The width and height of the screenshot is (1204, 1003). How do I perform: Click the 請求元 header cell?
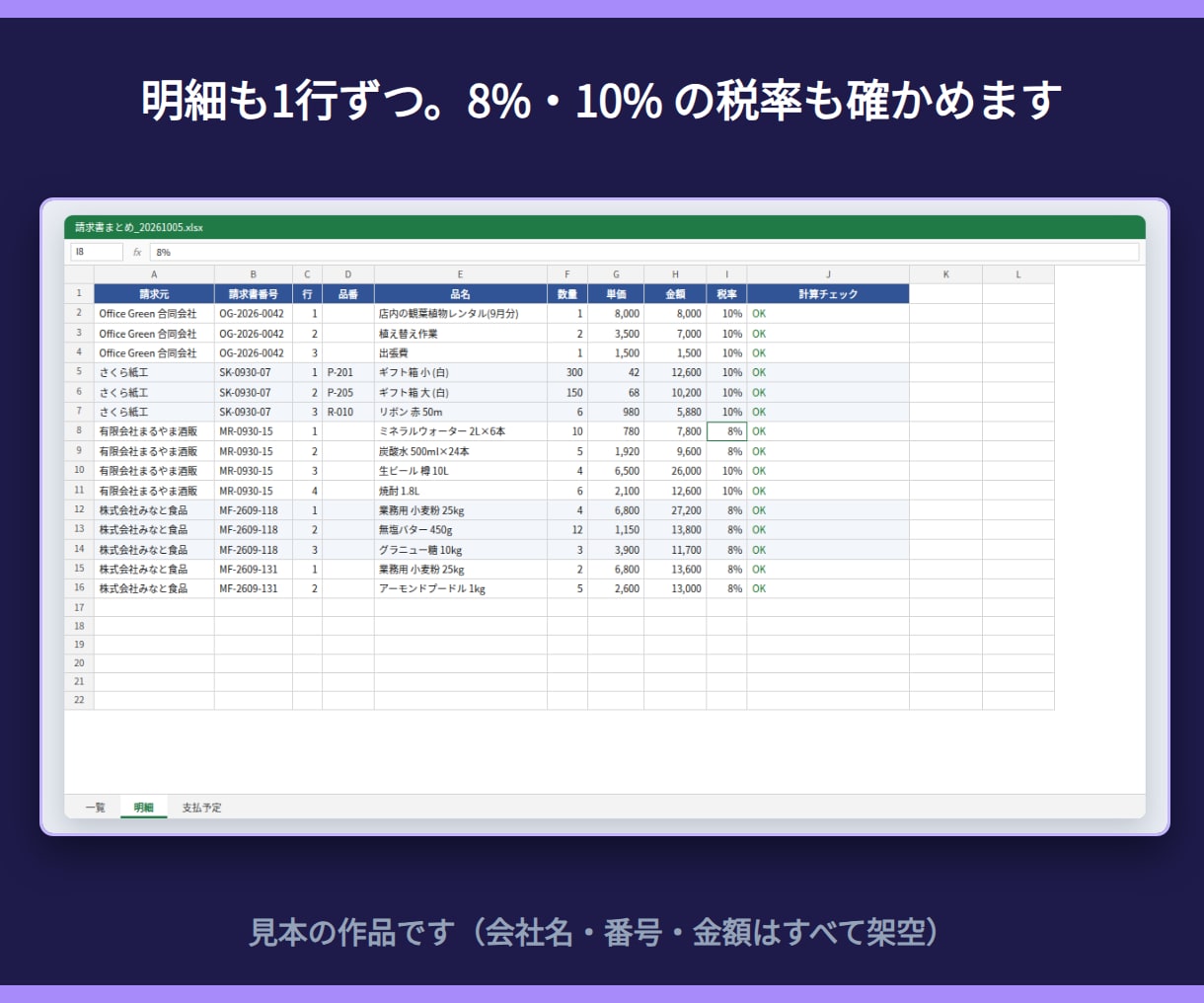pyautogui.click(x=154, y=294)
